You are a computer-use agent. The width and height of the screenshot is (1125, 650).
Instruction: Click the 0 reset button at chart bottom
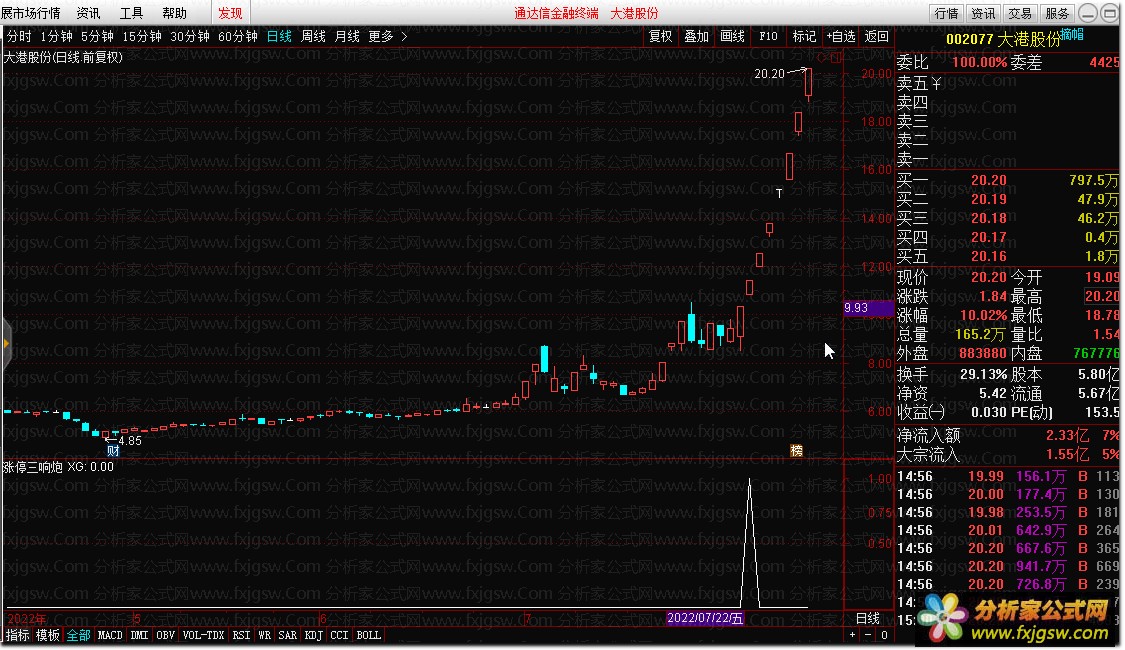point(884,635)
